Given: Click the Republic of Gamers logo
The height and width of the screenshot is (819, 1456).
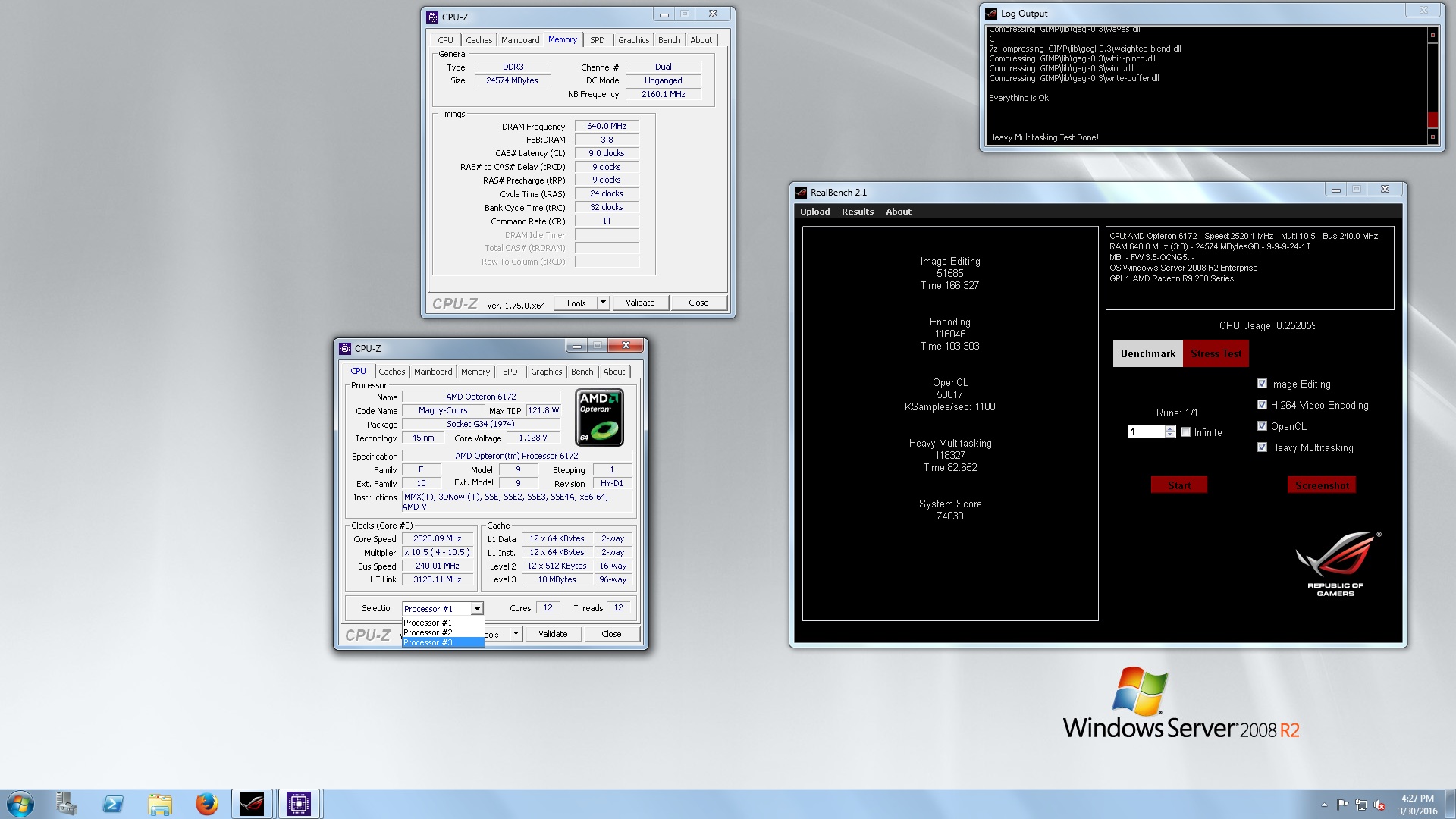Looking at the screenshot, I should (1337, 563).
